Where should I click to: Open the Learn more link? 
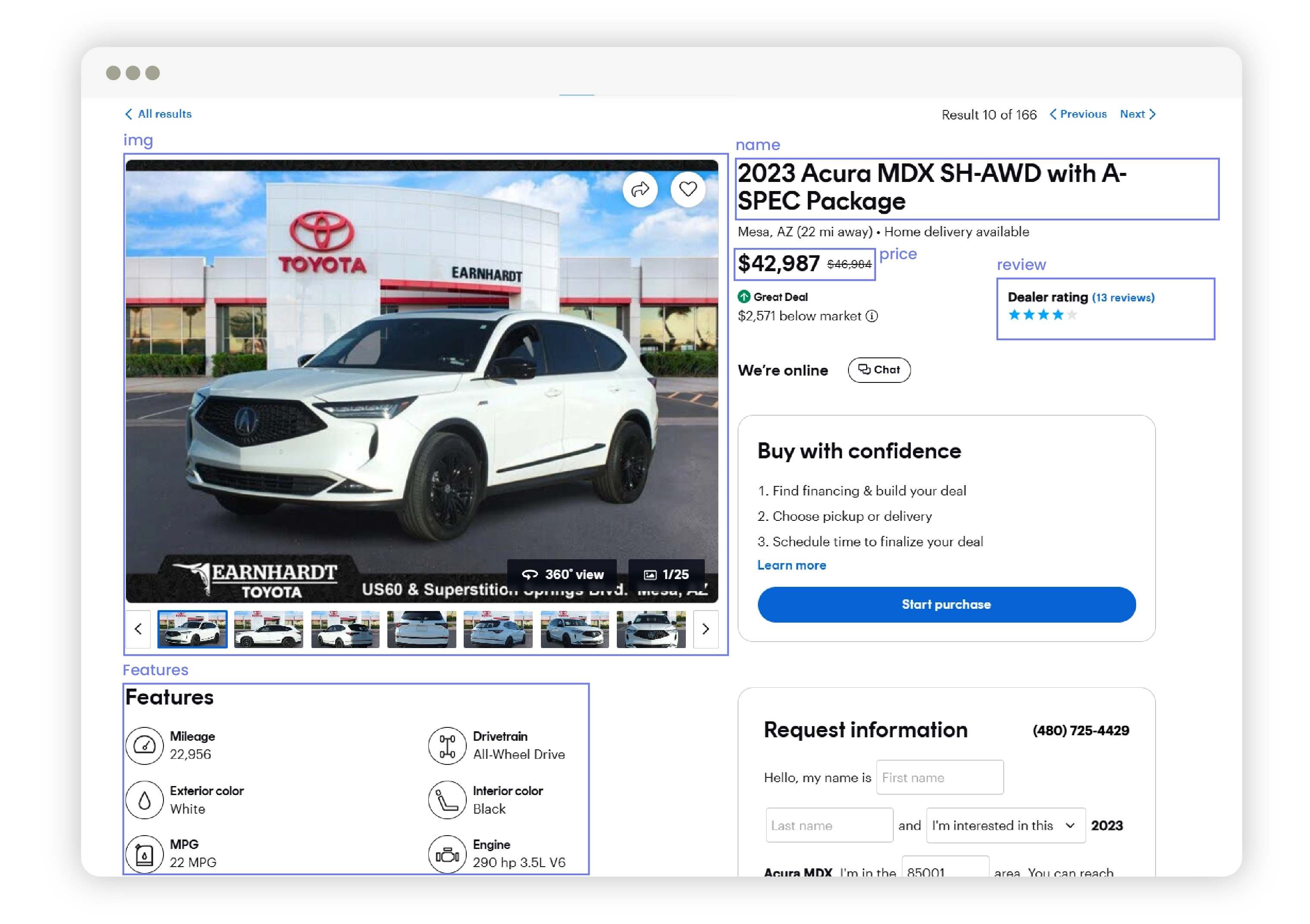coord(792,565)
